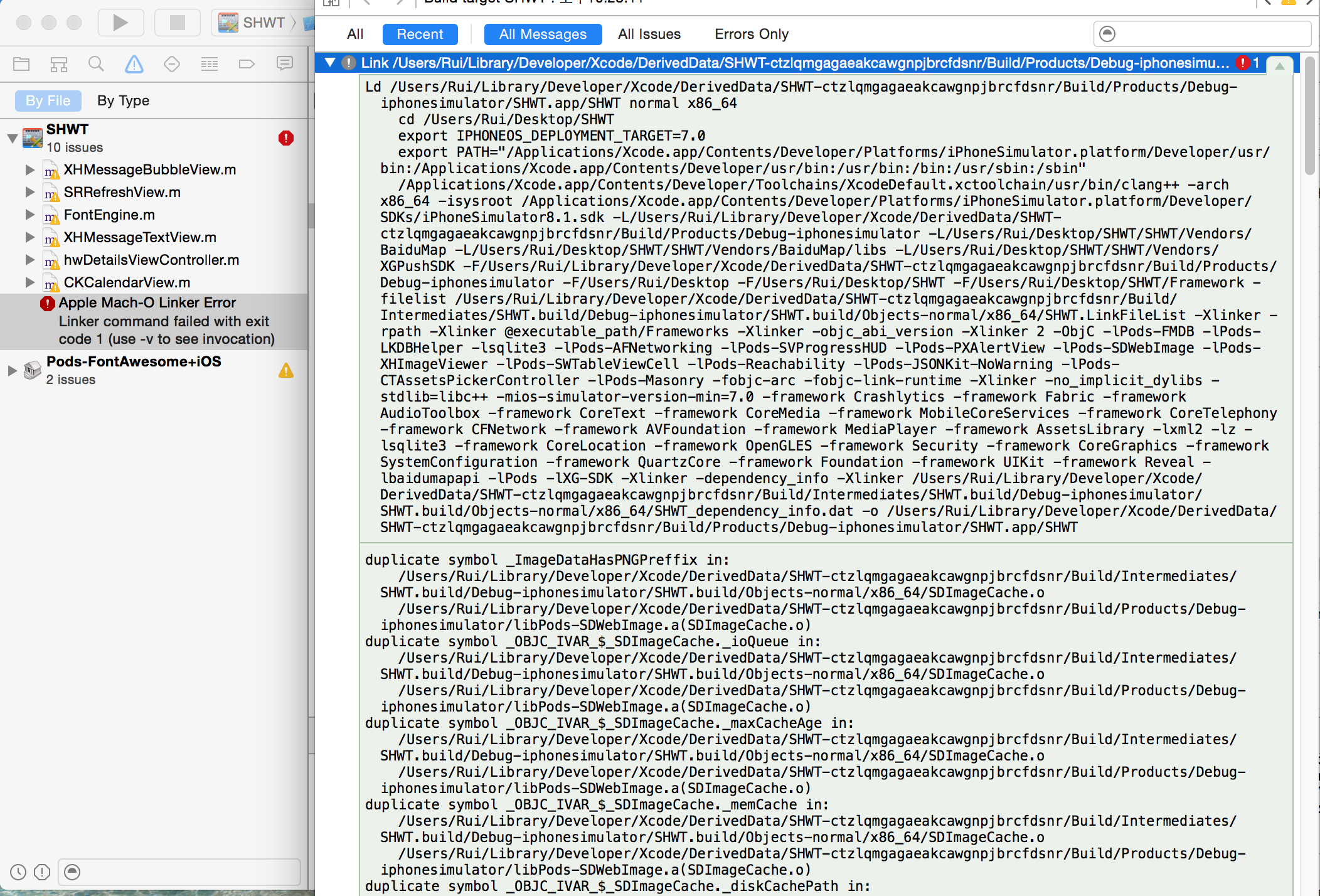
Task: Click the build log search field
Action: [x=1202, y=34]
